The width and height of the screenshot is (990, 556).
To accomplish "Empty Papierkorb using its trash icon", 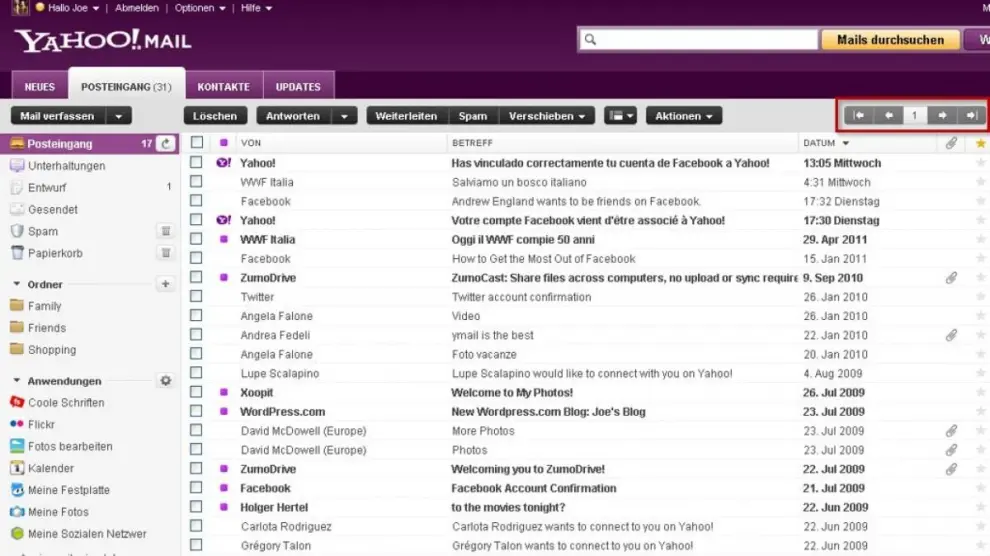I will (x=166, y=253).
